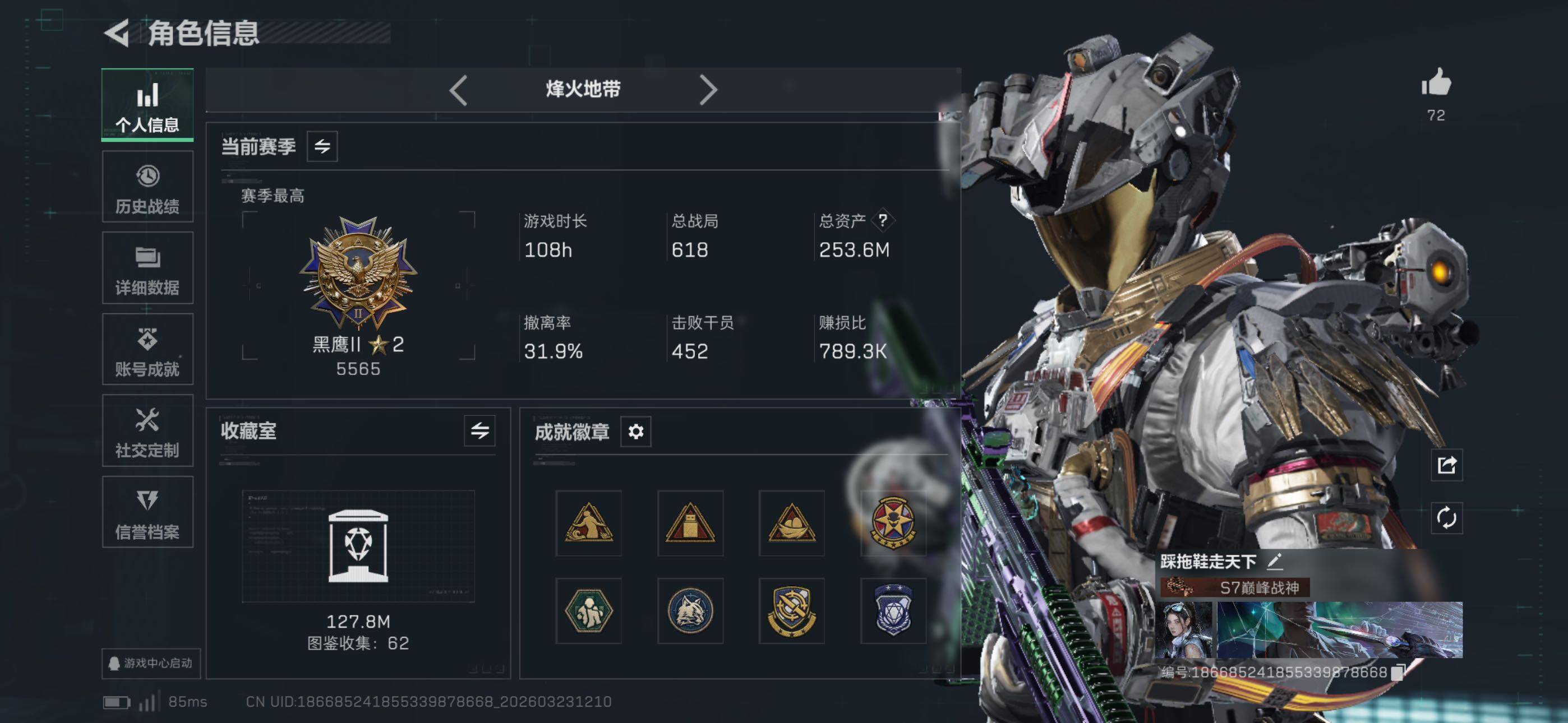
Task: Click the 游戏中心启动 button
Action: click(x=150, y=662)
